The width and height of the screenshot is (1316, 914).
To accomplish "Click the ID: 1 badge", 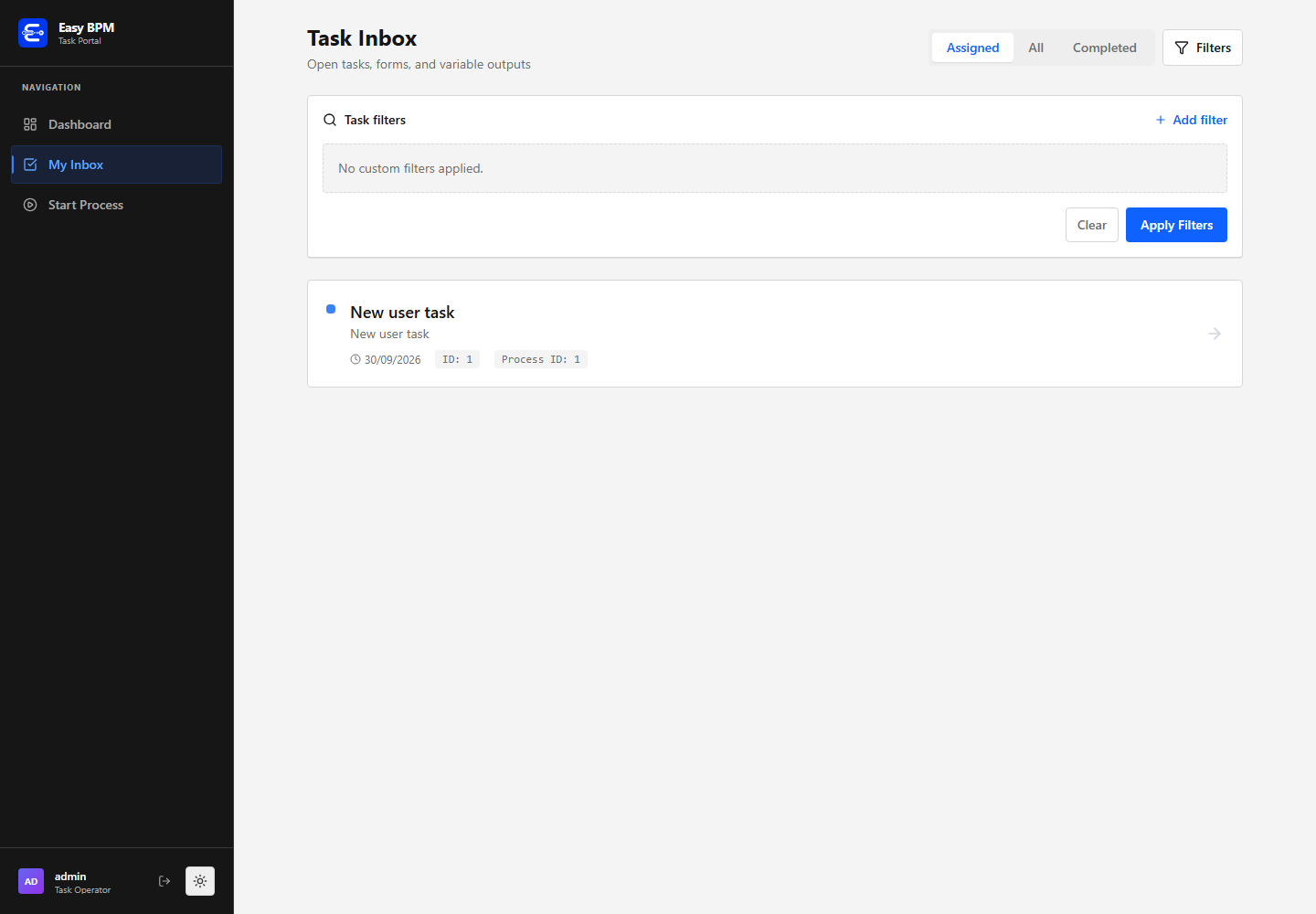I will pyautogui.click(x=457, y=359).
